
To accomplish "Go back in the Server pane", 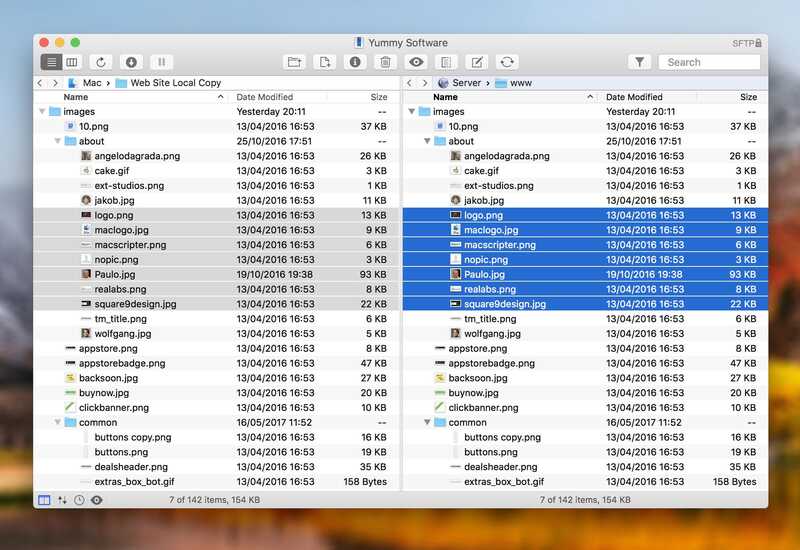I will click(409, 83).
